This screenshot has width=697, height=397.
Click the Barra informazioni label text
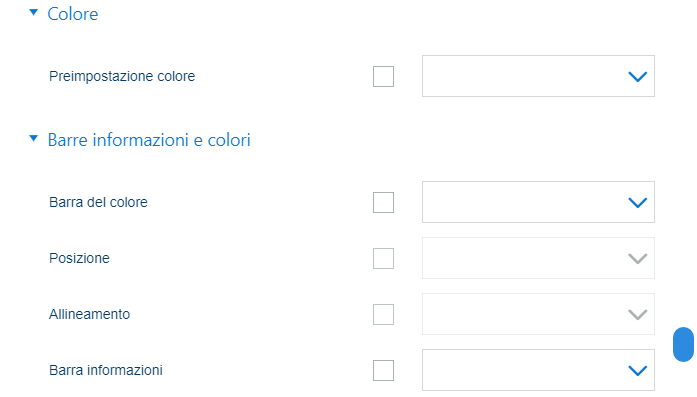106,370
